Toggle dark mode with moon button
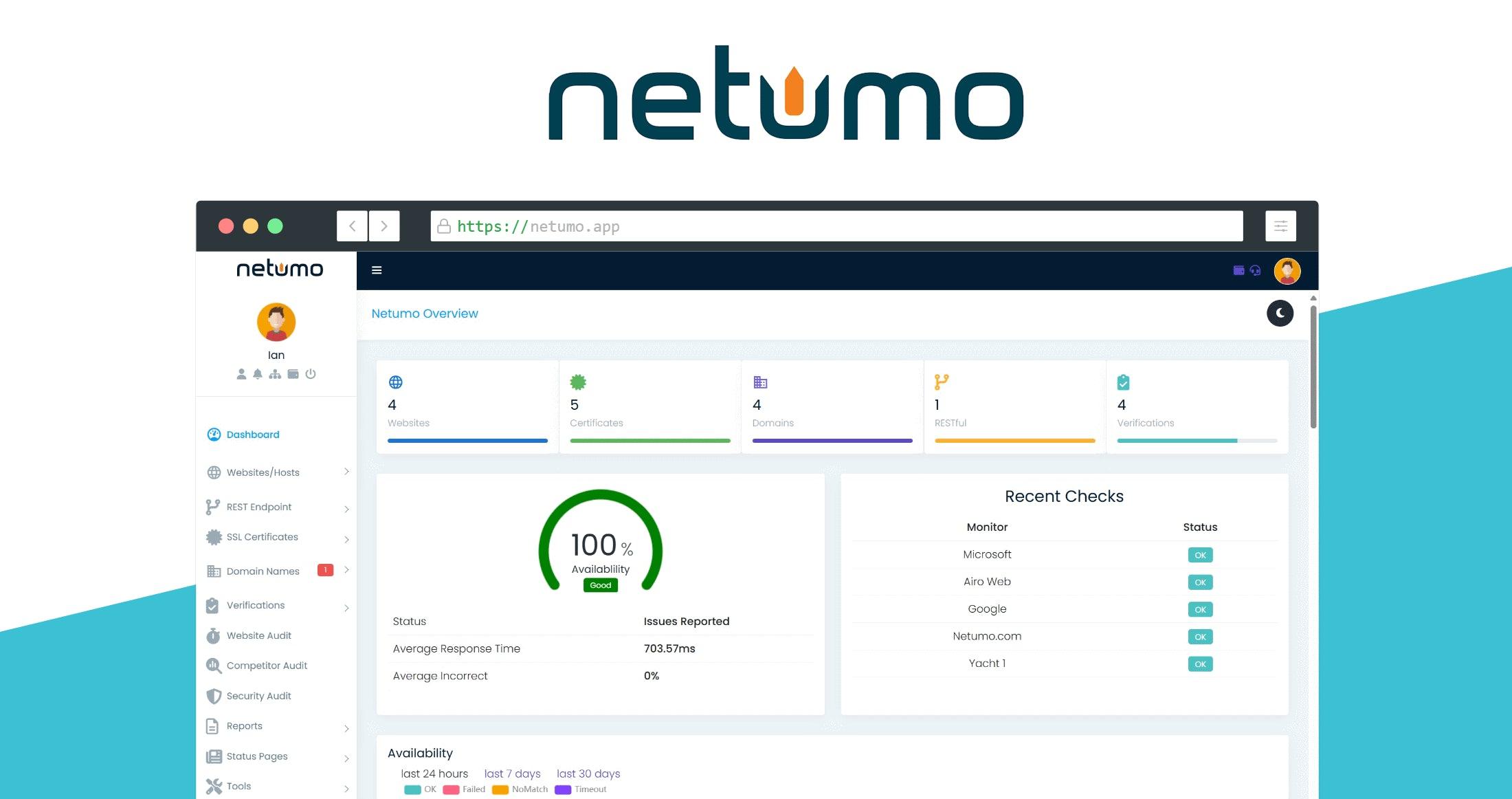 [1280, 314]
